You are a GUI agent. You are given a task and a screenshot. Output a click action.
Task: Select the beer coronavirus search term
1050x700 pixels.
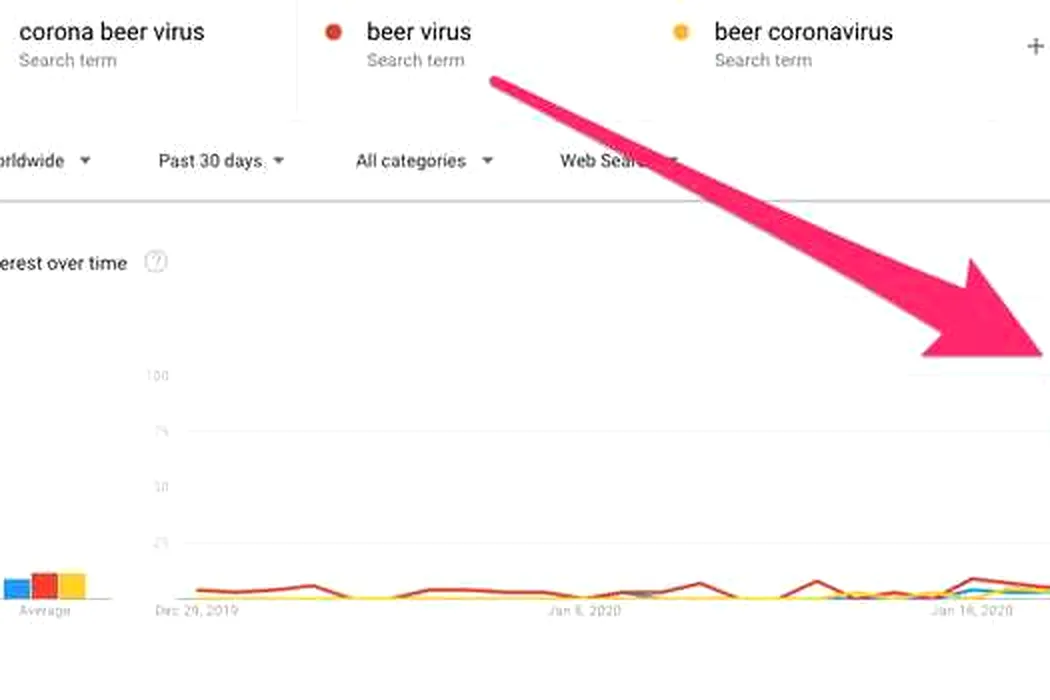coord(804,31)
